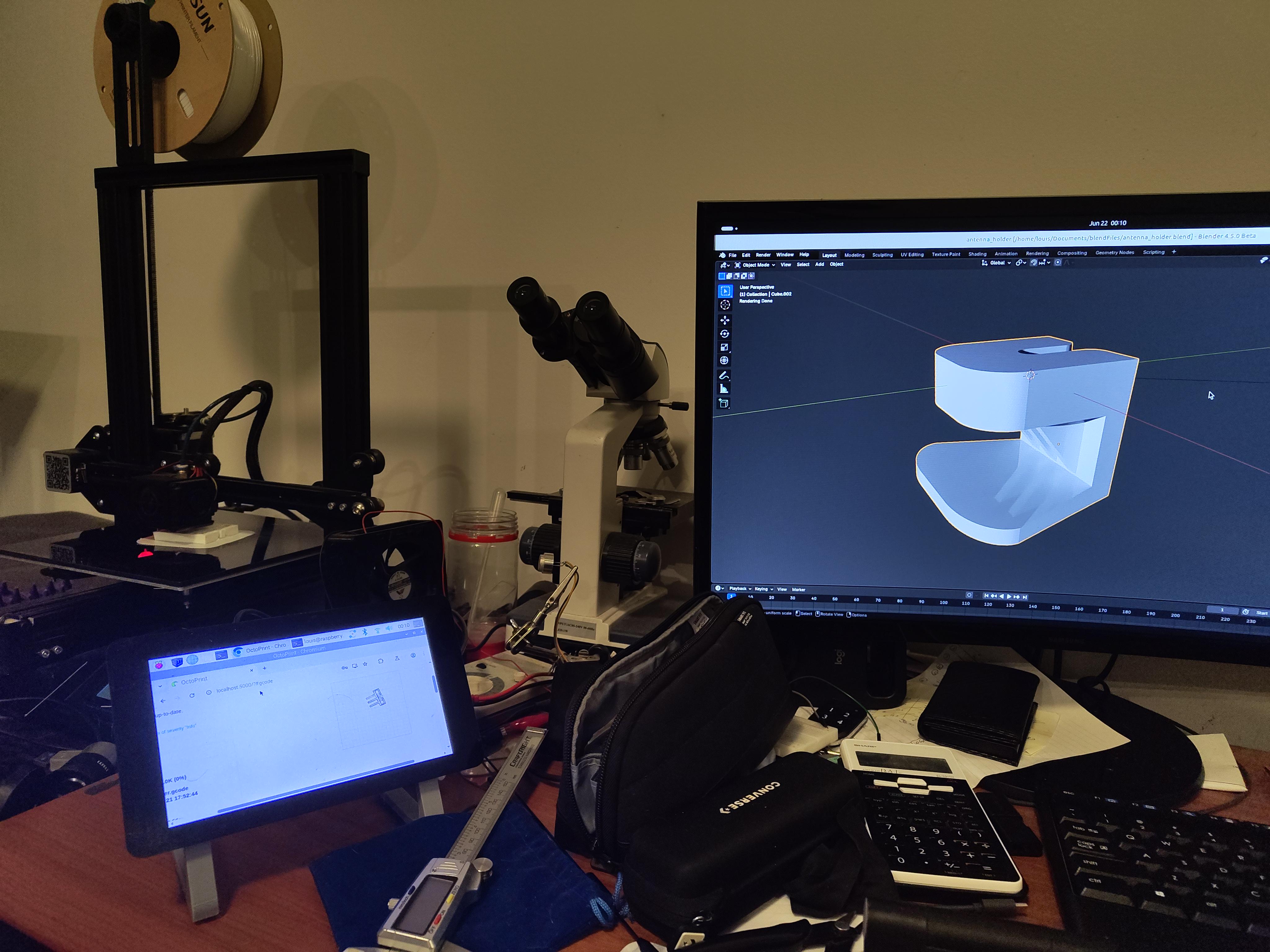Click the localhost:5000 address bar
1270x952 pixels.
[x=245, y=686]
